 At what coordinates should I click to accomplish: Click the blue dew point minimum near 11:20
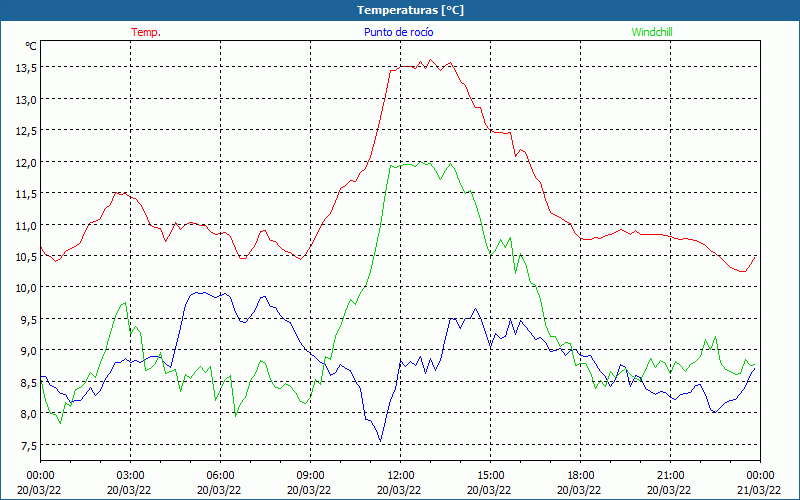pyautogui.click(x=380, y=441)
